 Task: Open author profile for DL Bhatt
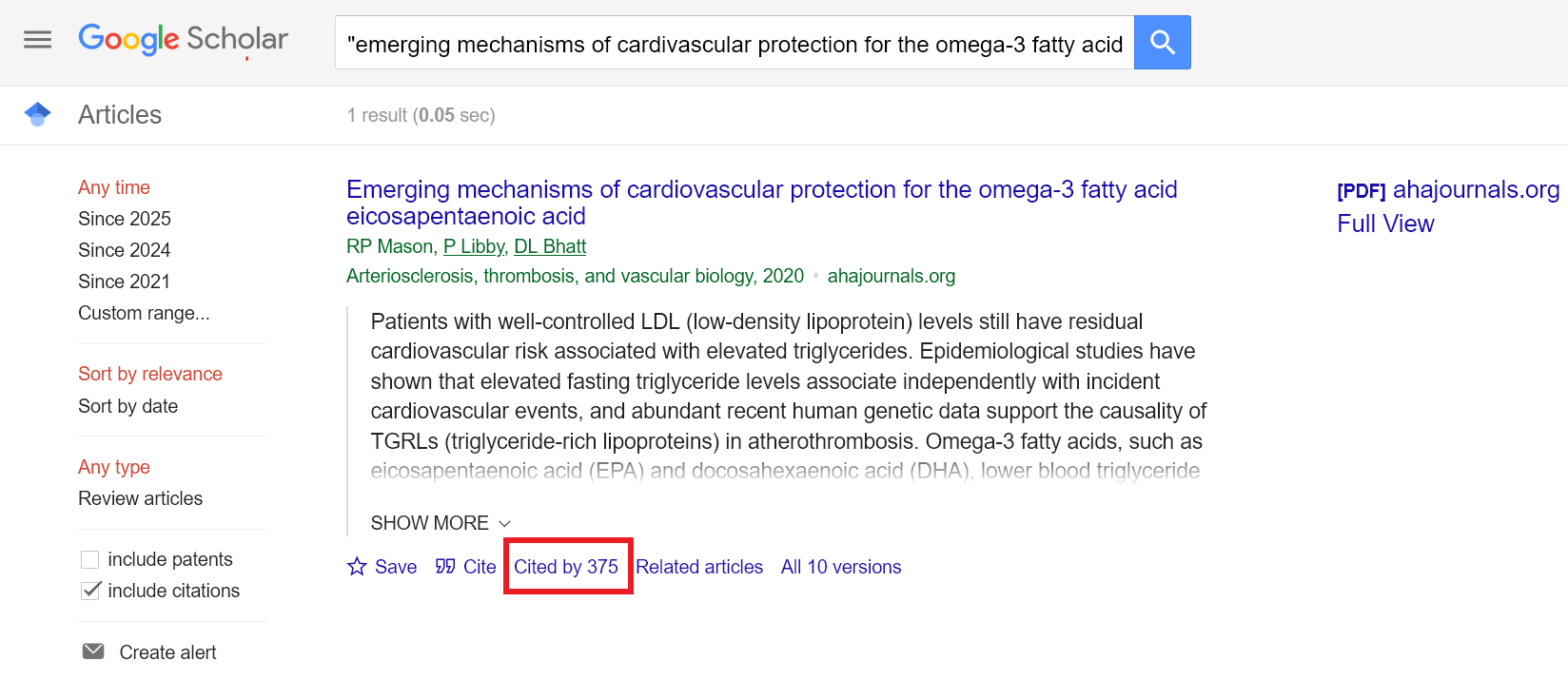pyautogui.click(x=550, y=246)
